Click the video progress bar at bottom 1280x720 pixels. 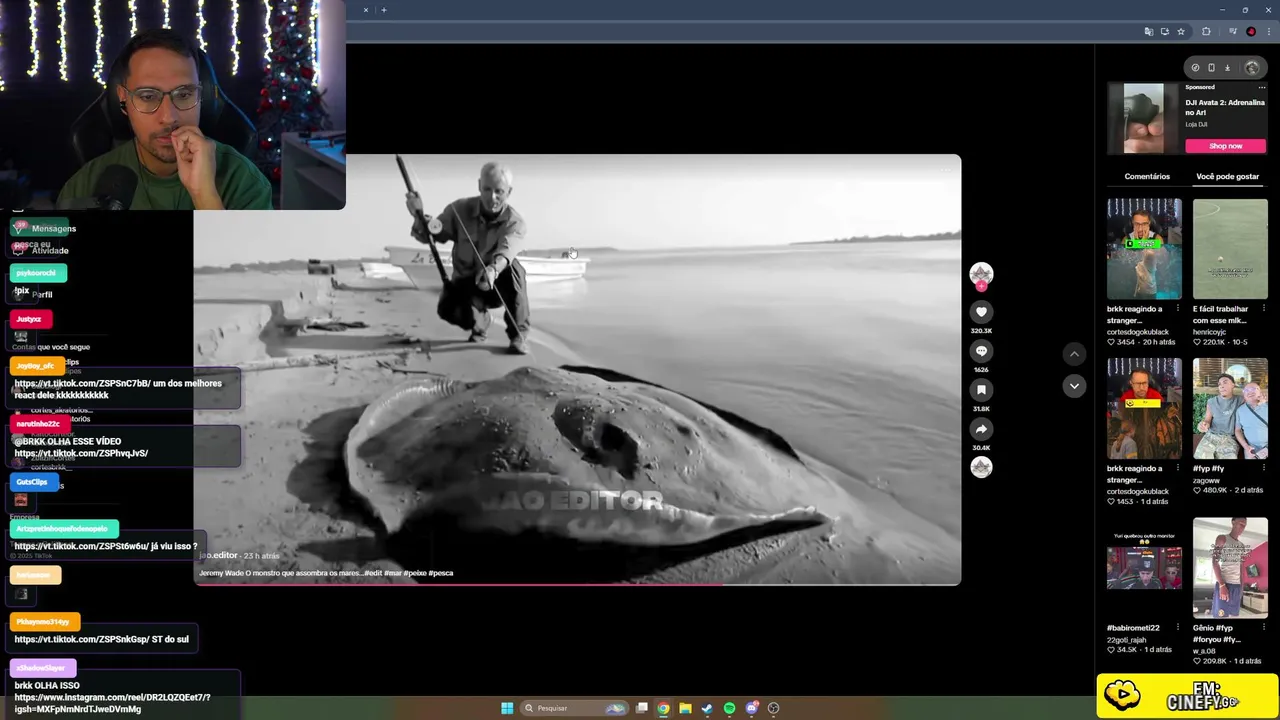[577, 584]
